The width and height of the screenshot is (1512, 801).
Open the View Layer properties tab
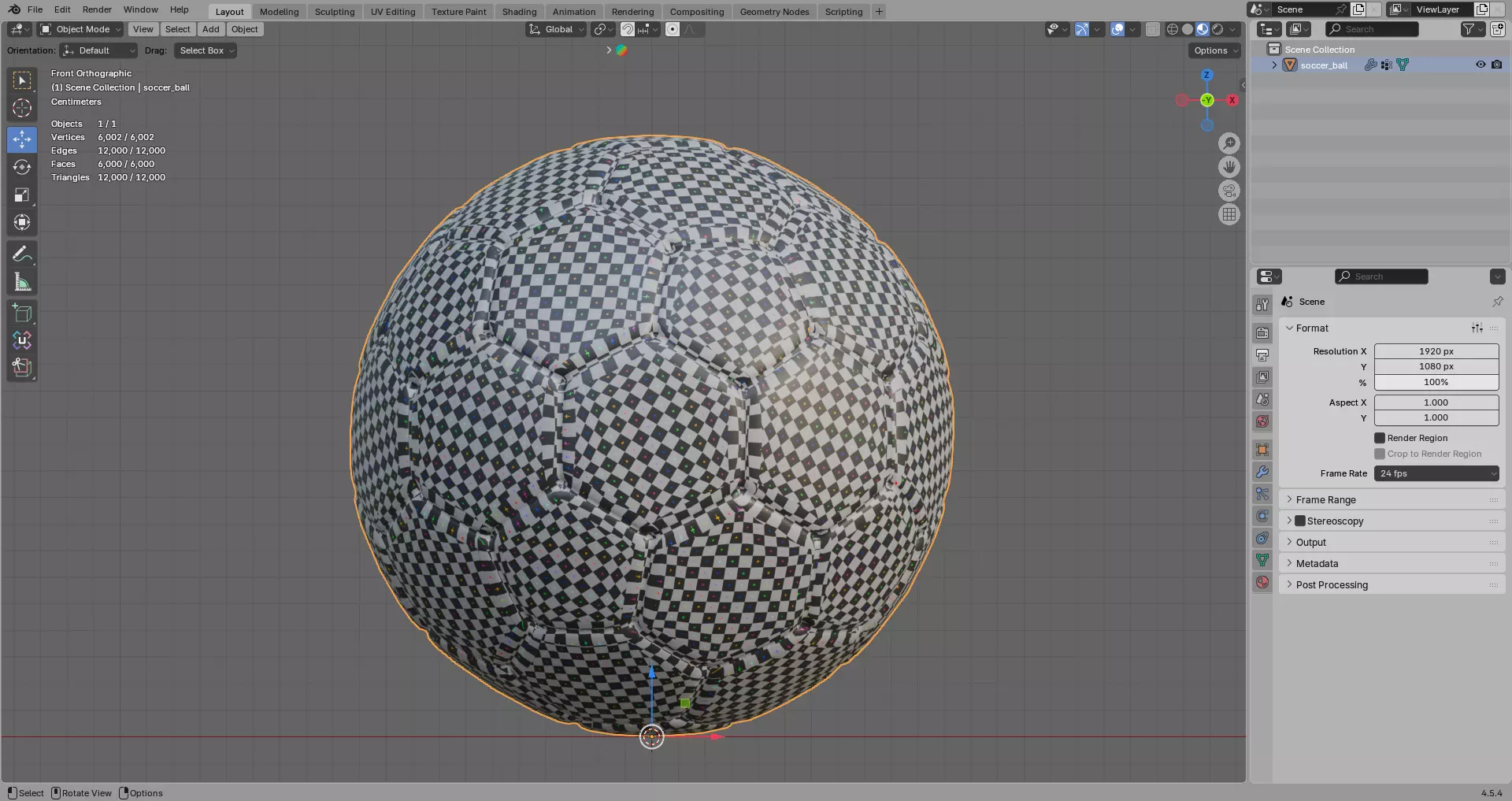tap(1262, 377)
